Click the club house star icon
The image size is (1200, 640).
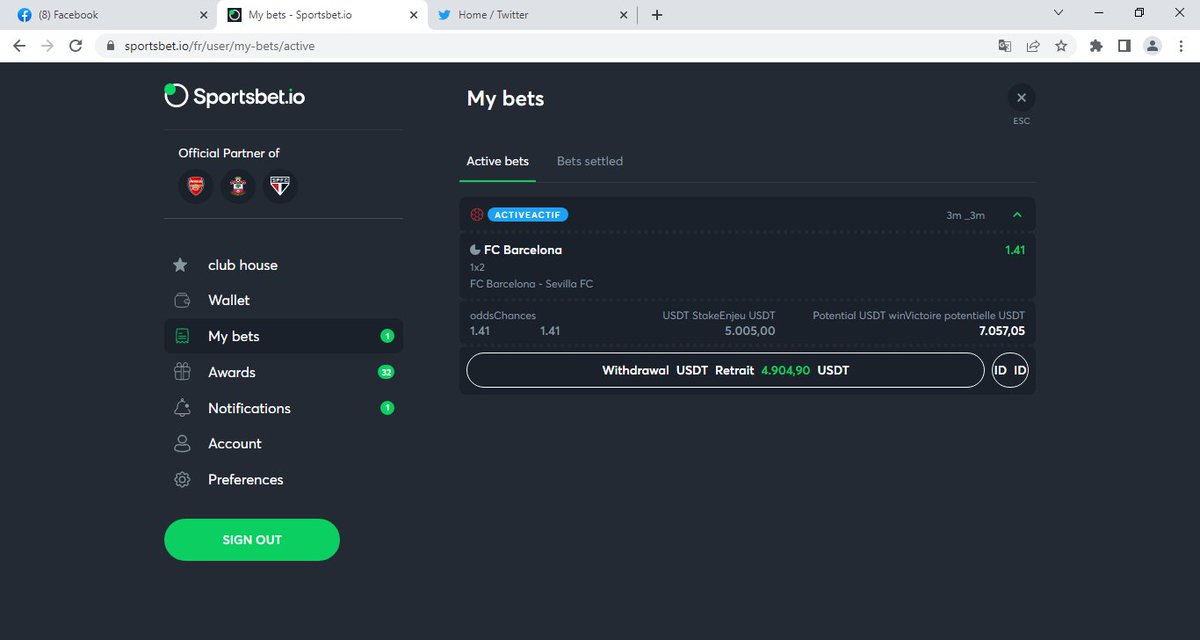[x=180, y=265]
